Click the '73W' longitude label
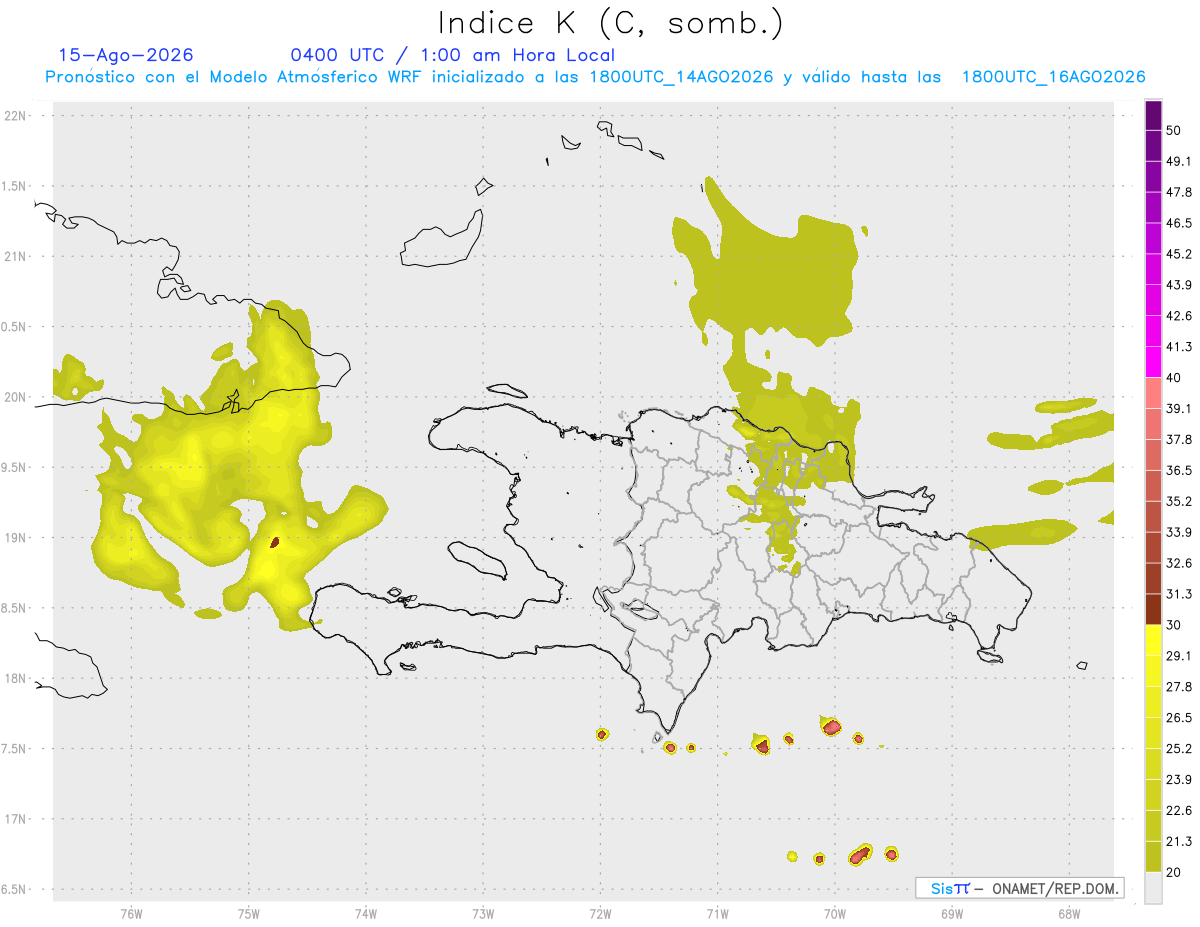This screenshot has height=927, width=1200. pyautogui.click(x=483, y=914)
